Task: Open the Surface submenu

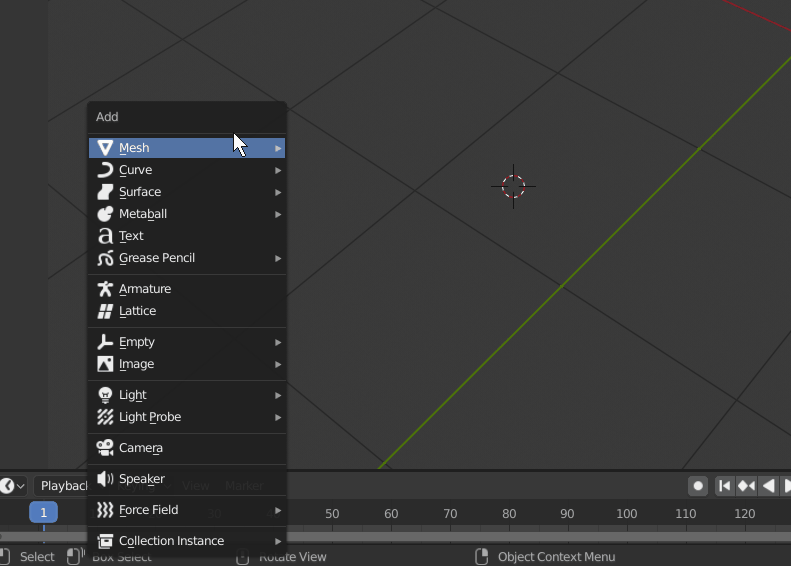Action: pos(187,192)
